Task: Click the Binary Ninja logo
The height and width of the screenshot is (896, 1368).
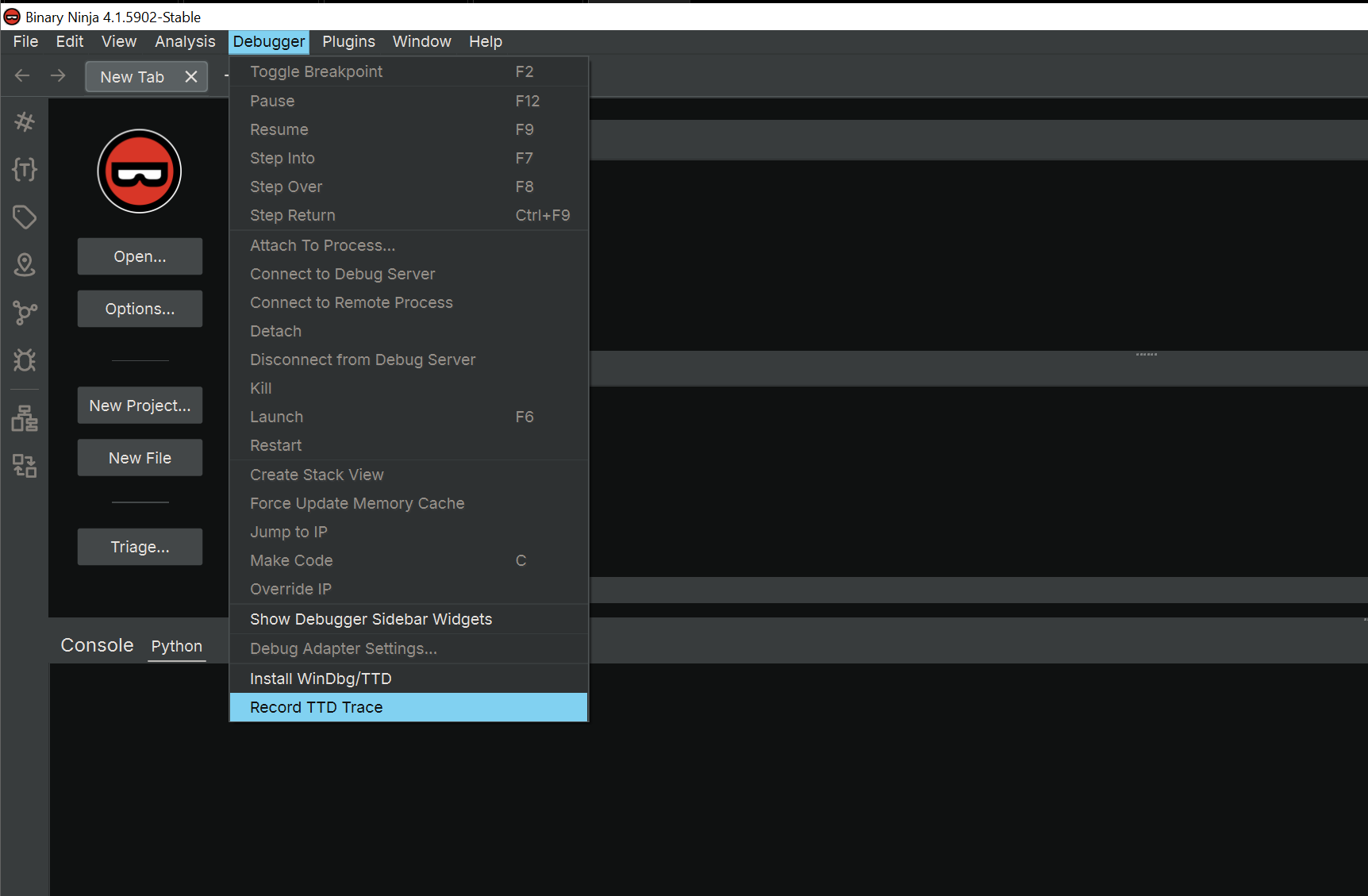Action: pos(140,171)
